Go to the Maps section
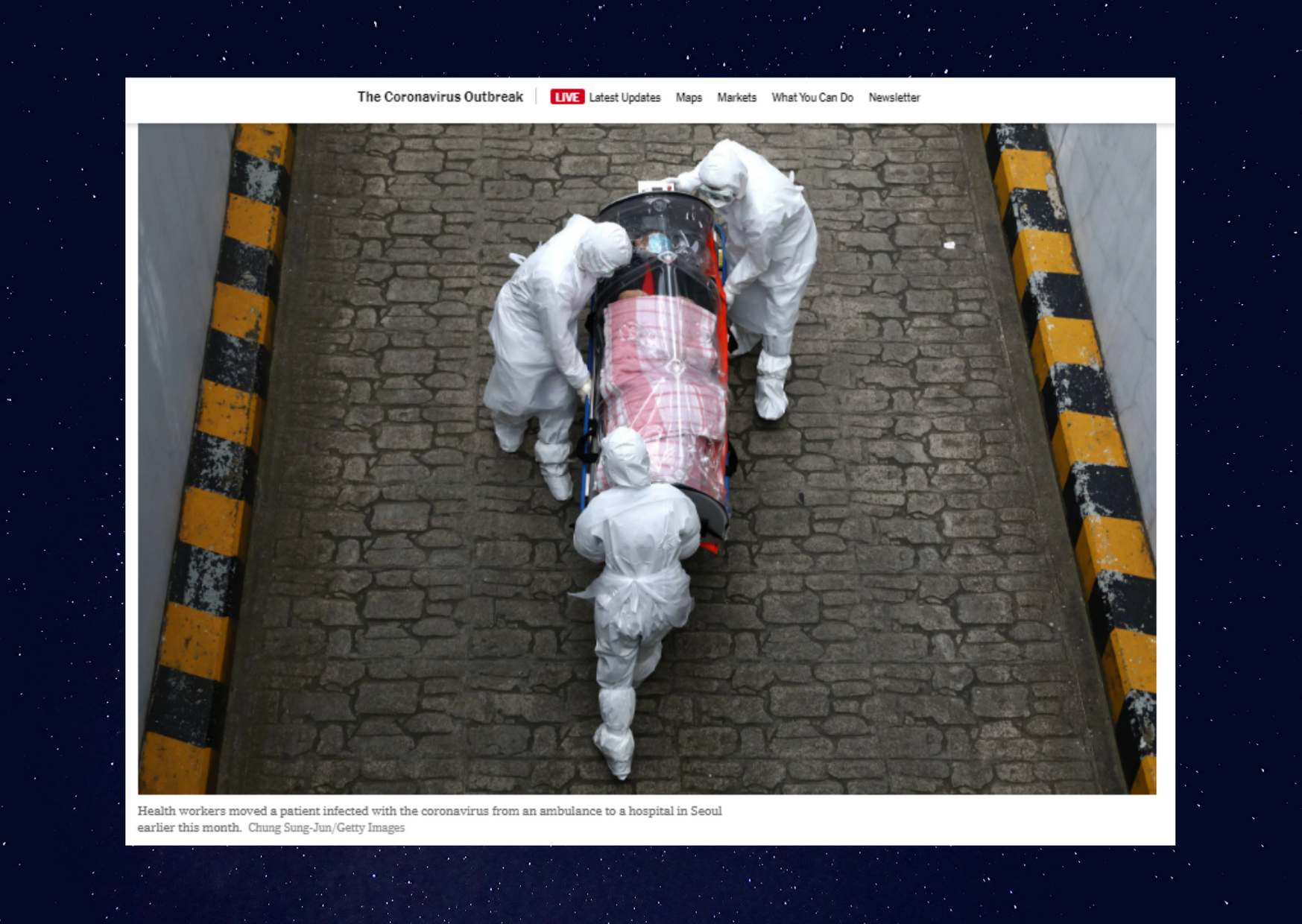 pyautogui.click(x=689, y=98)
